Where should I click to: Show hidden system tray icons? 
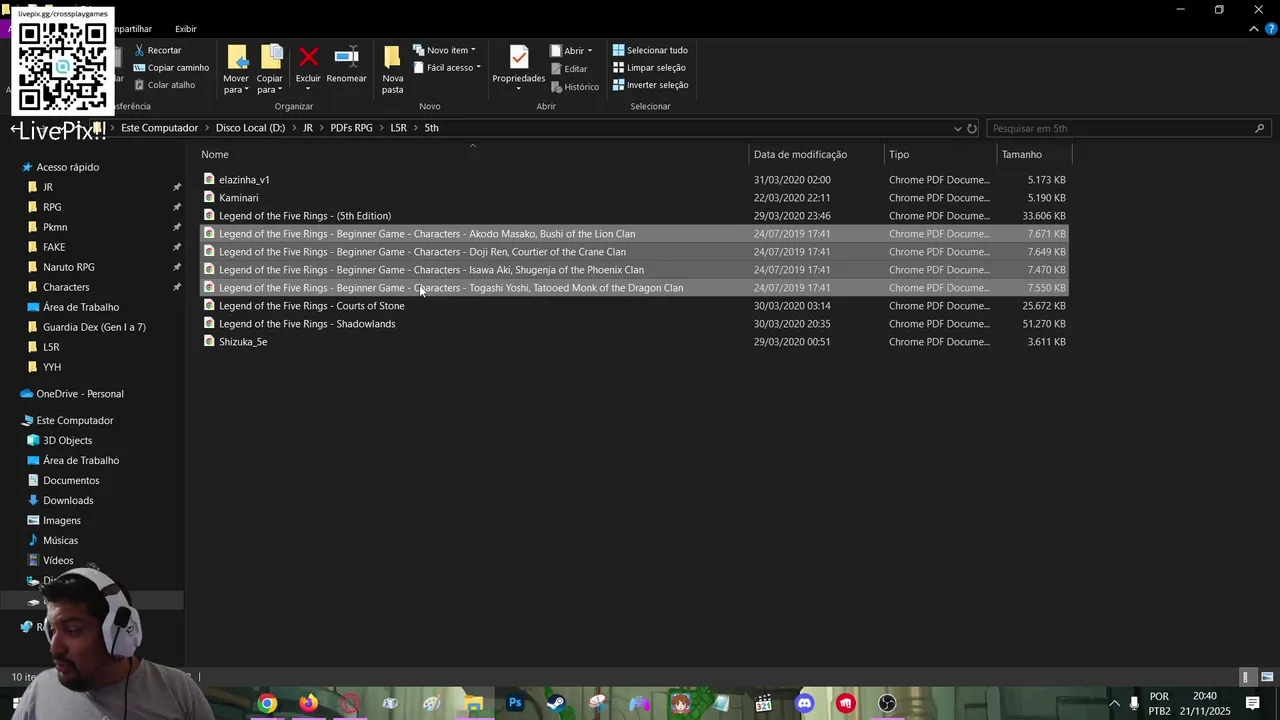1114,703
